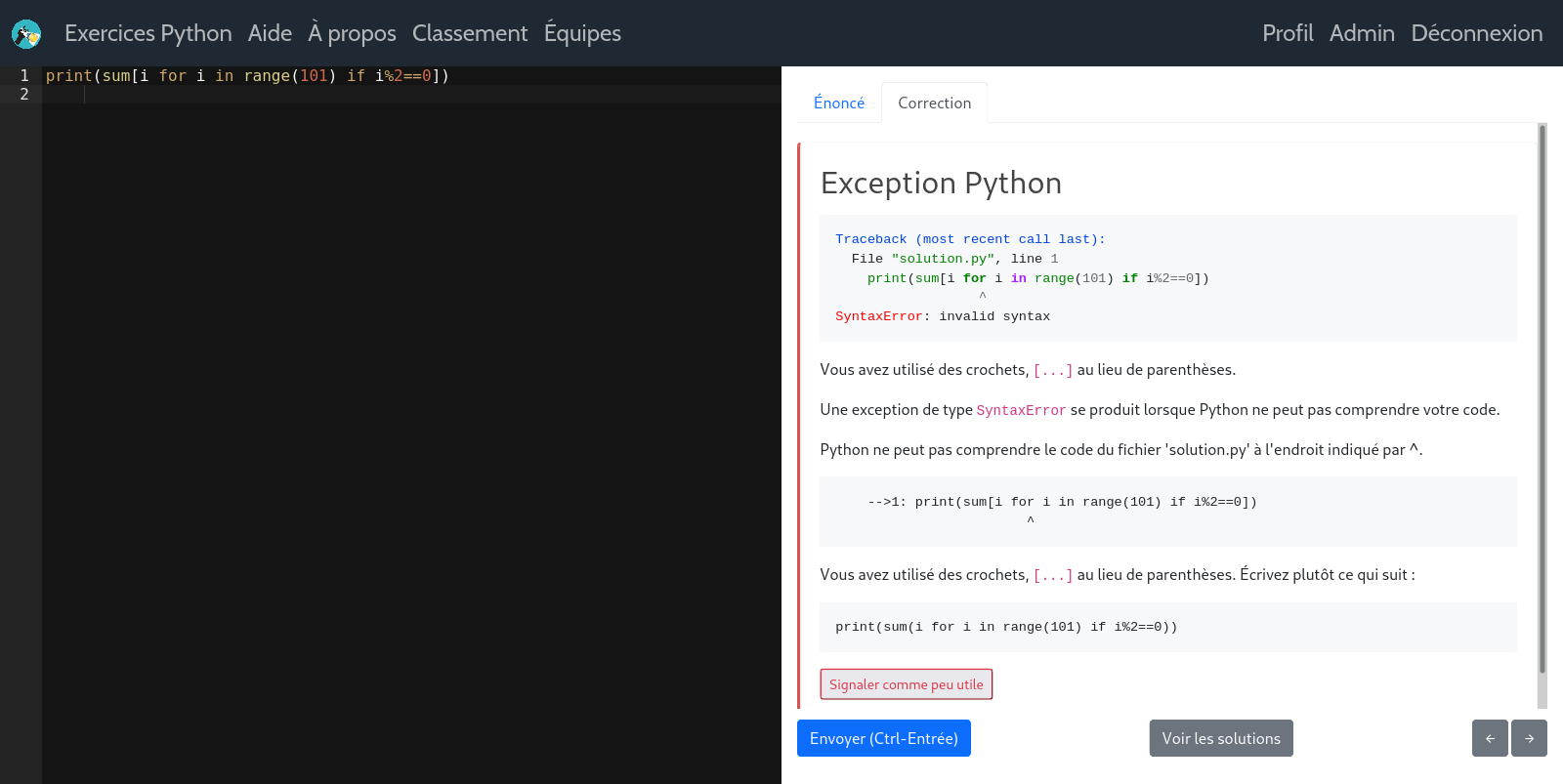
Task: Click the Traceback (most recent call last) line
Action: pos(970,239)
